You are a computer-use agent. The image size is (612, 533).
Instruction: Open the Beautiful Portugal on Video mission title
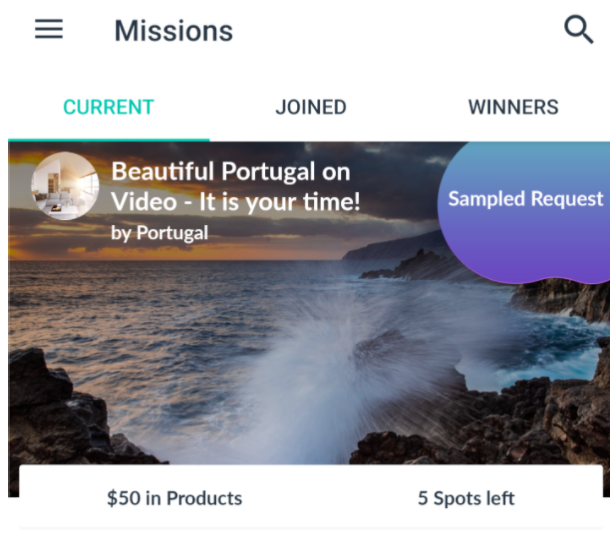(x=235, y=187)
